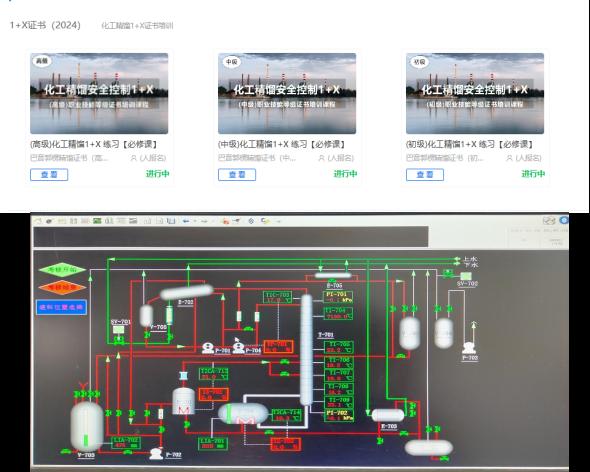Click pump P-701 icon
The image size is (590, 472).
[208, 348]
